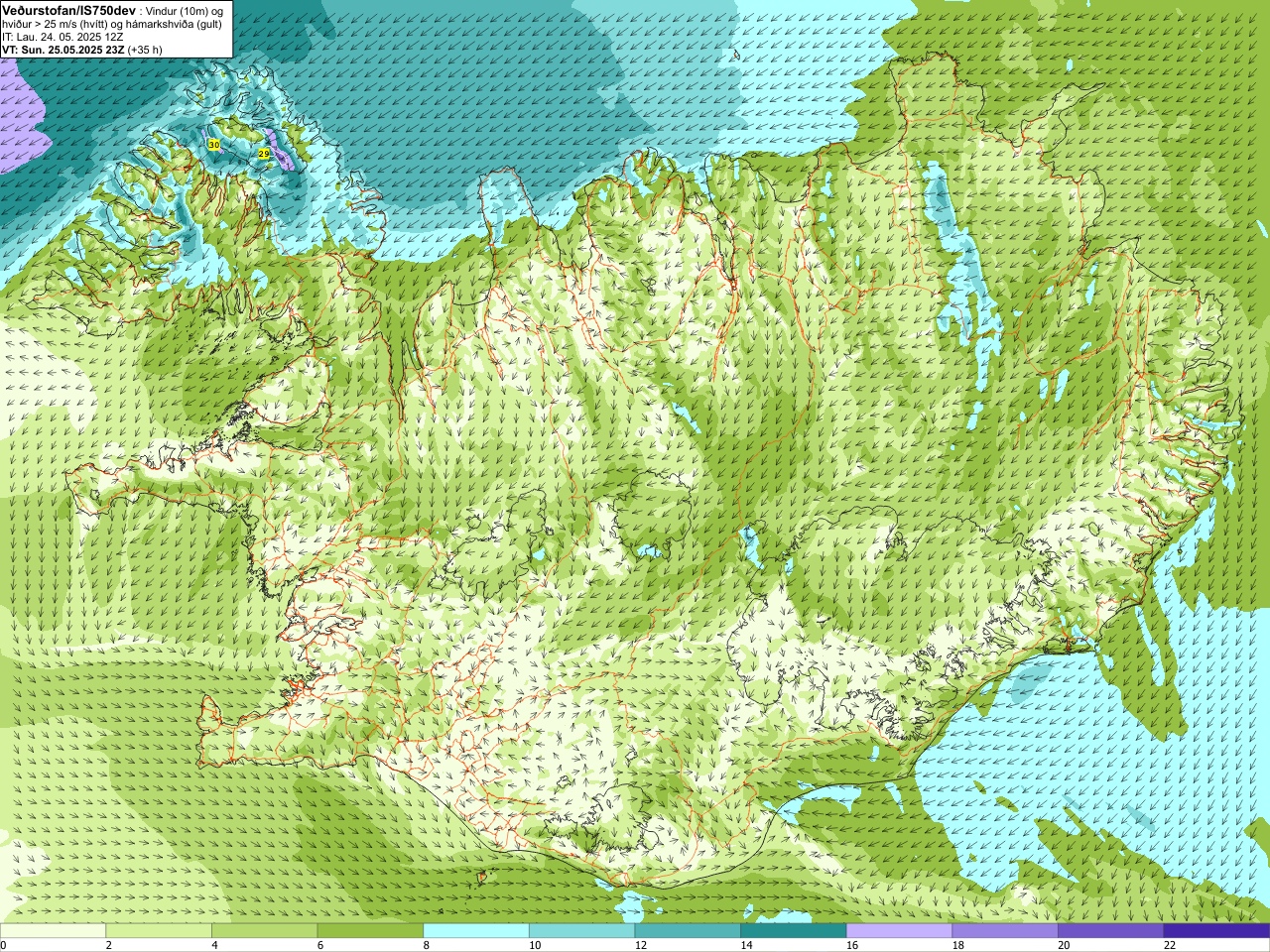Click the '(+35 h)' forecast offset text
This screenshot has height=952, width=1270.
click(145, 50)
